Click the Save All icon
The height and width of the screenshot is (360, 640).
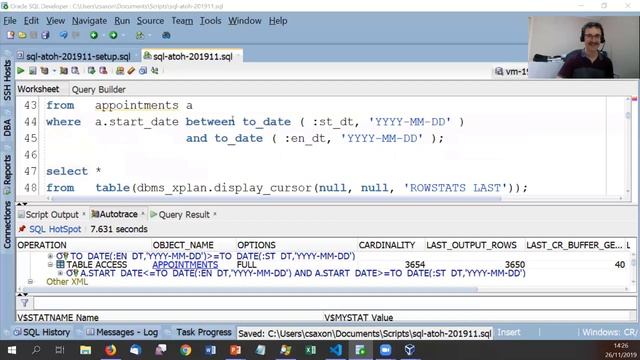click(45, 36)
